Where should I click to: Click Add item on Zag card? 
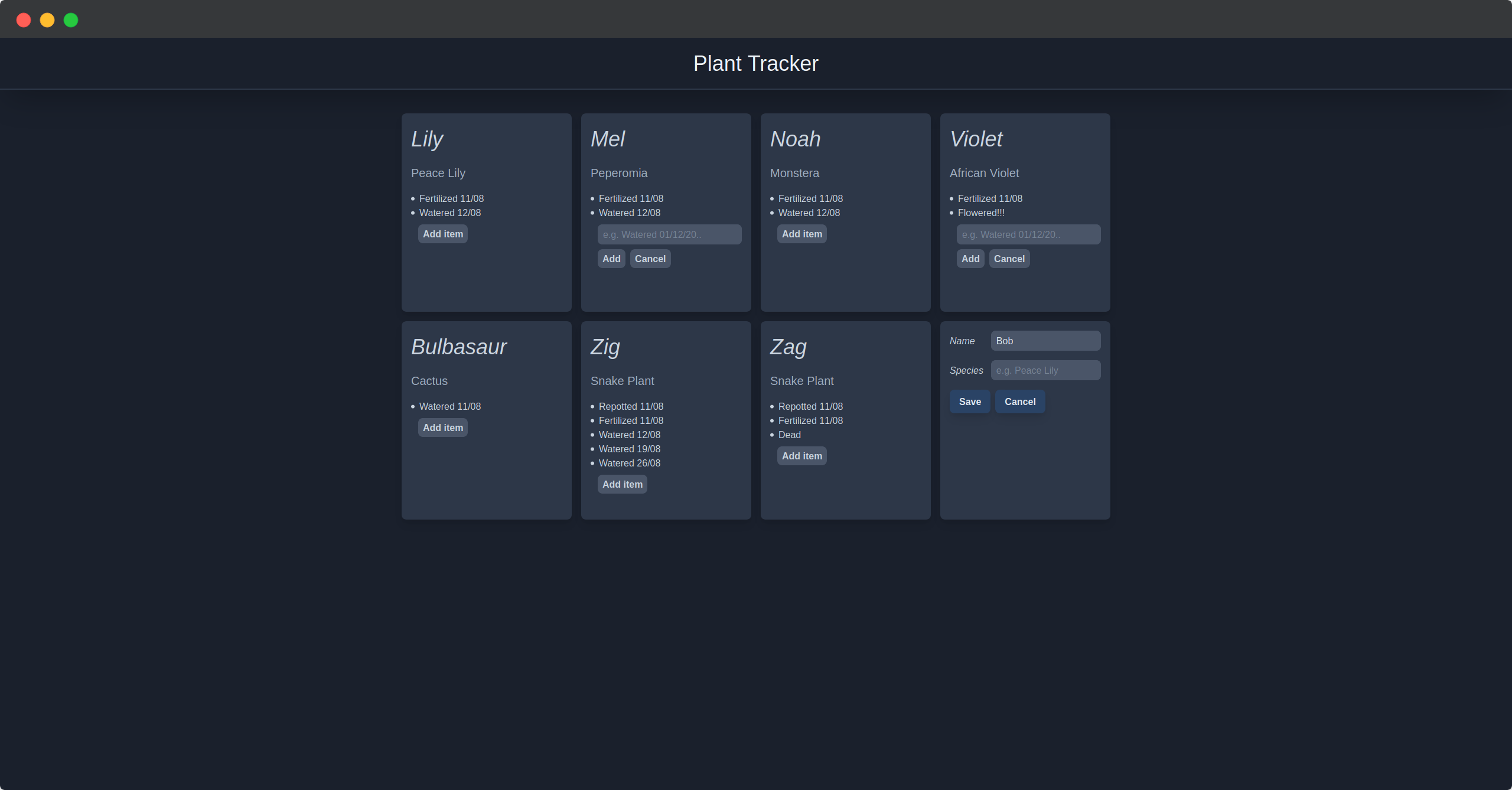(801, 456)
